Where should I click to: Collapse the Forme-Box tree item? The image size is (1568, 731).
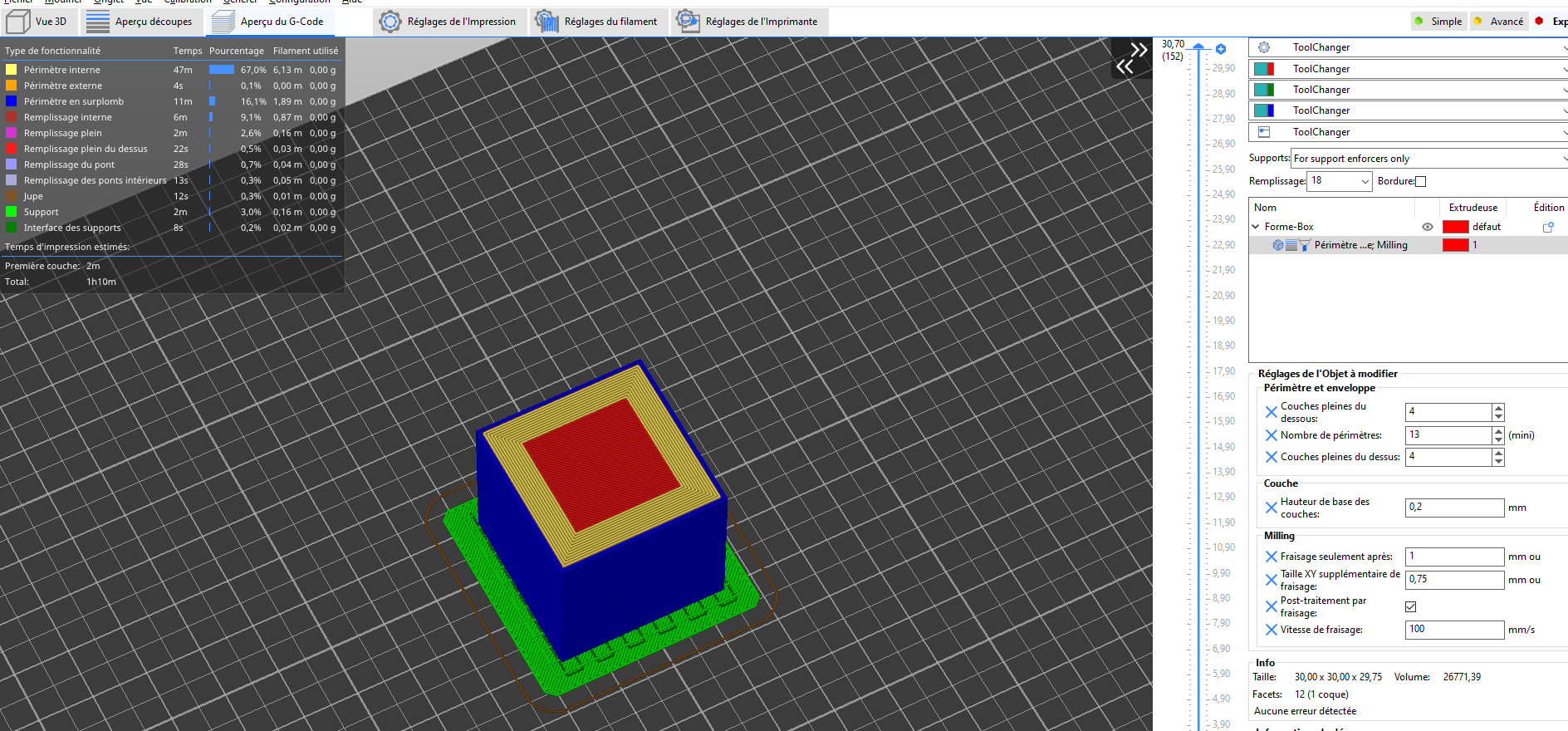tap(1256, 227)
